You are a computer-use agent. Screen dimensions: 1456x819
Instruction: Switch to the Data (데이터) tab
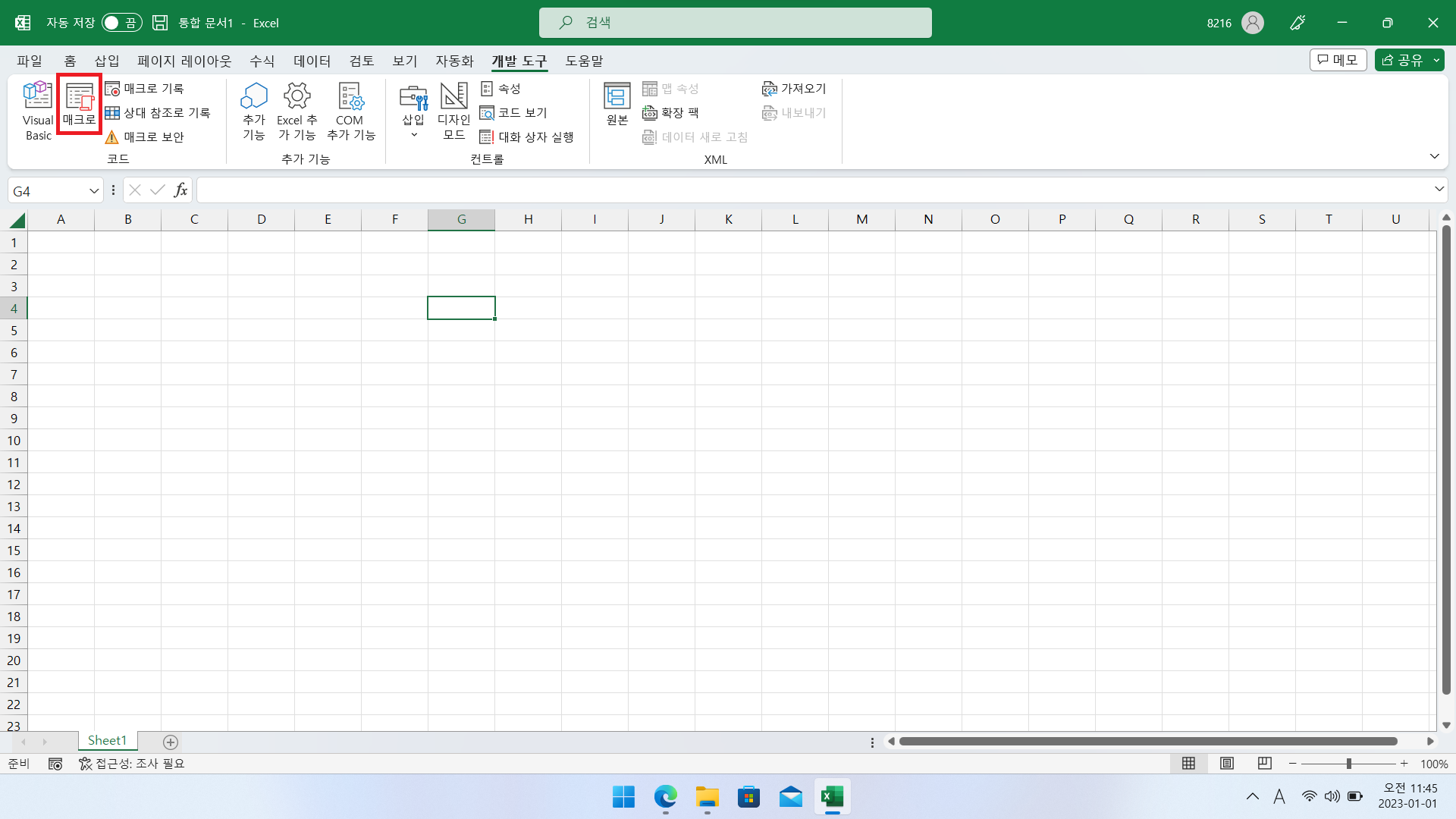pos(312,61)
